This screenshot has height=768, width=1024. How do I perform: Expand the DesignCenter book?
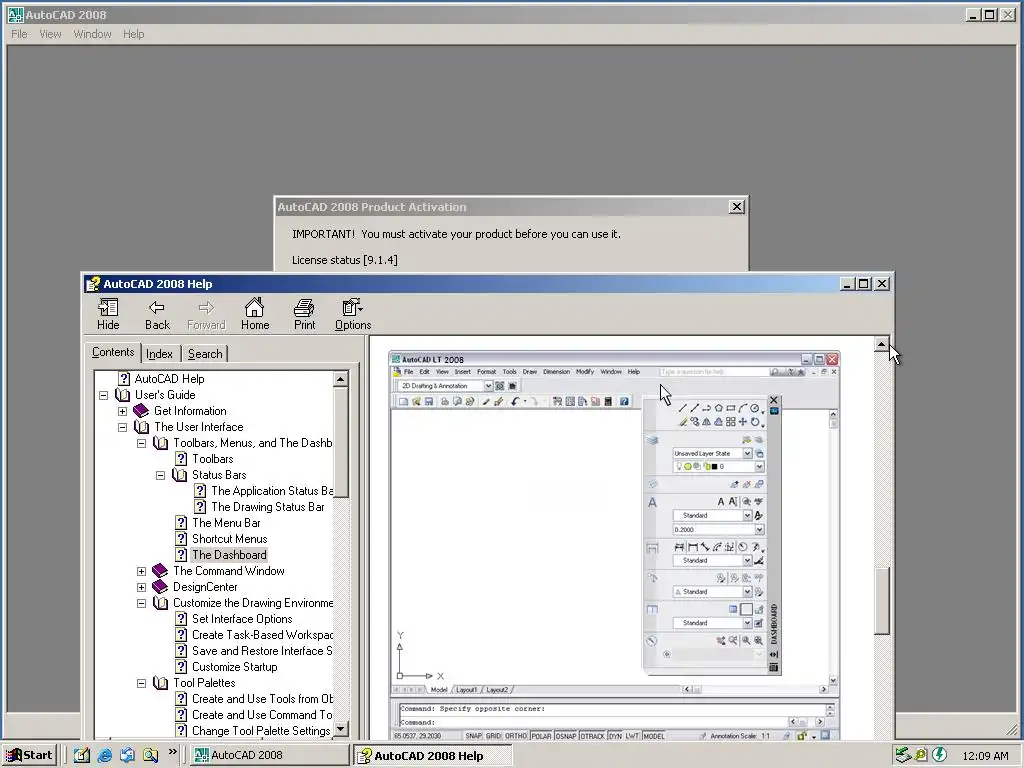[x=141, y=587]
